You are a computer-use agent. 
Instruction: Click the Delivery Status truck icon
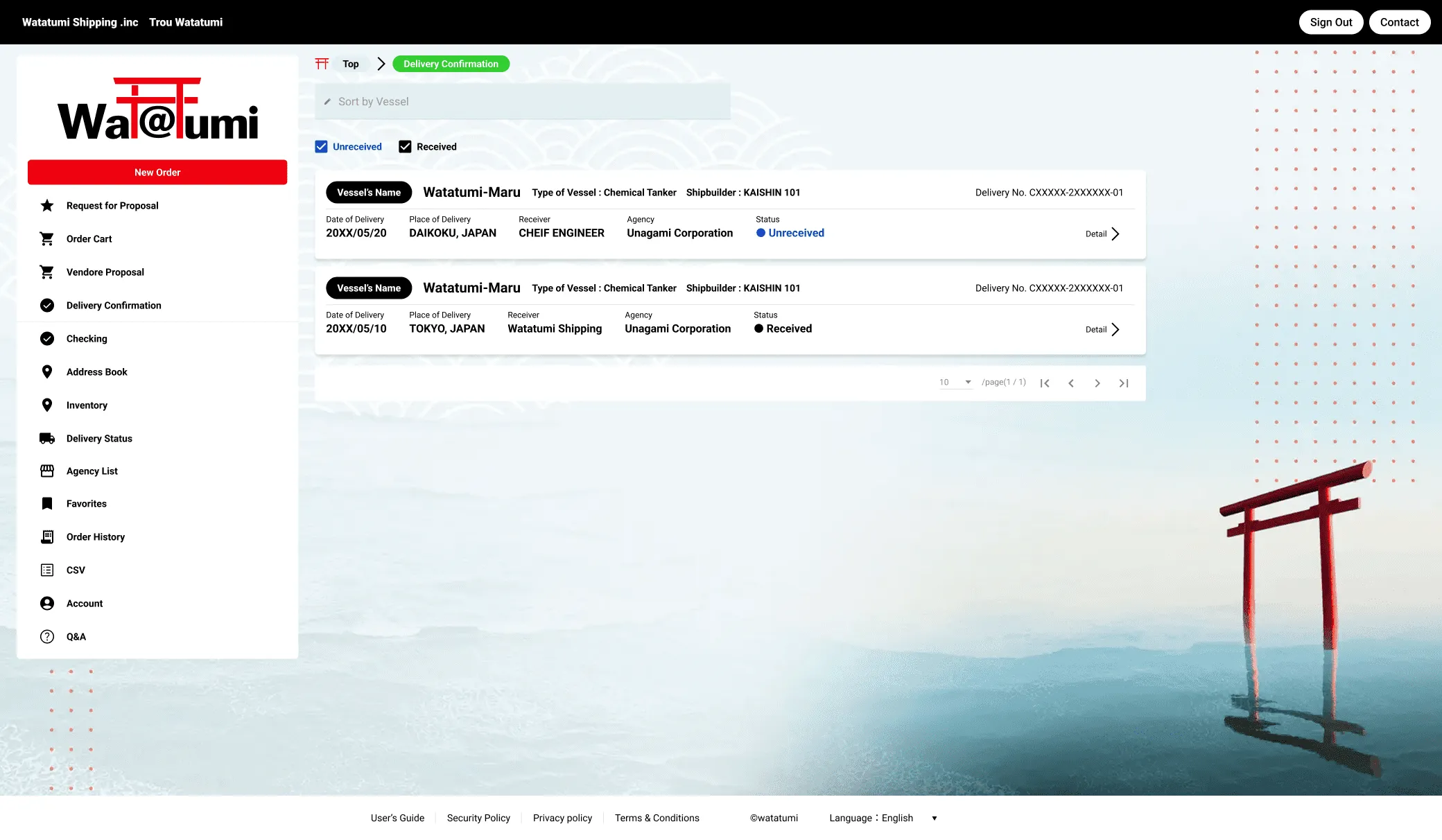point(47,439)
